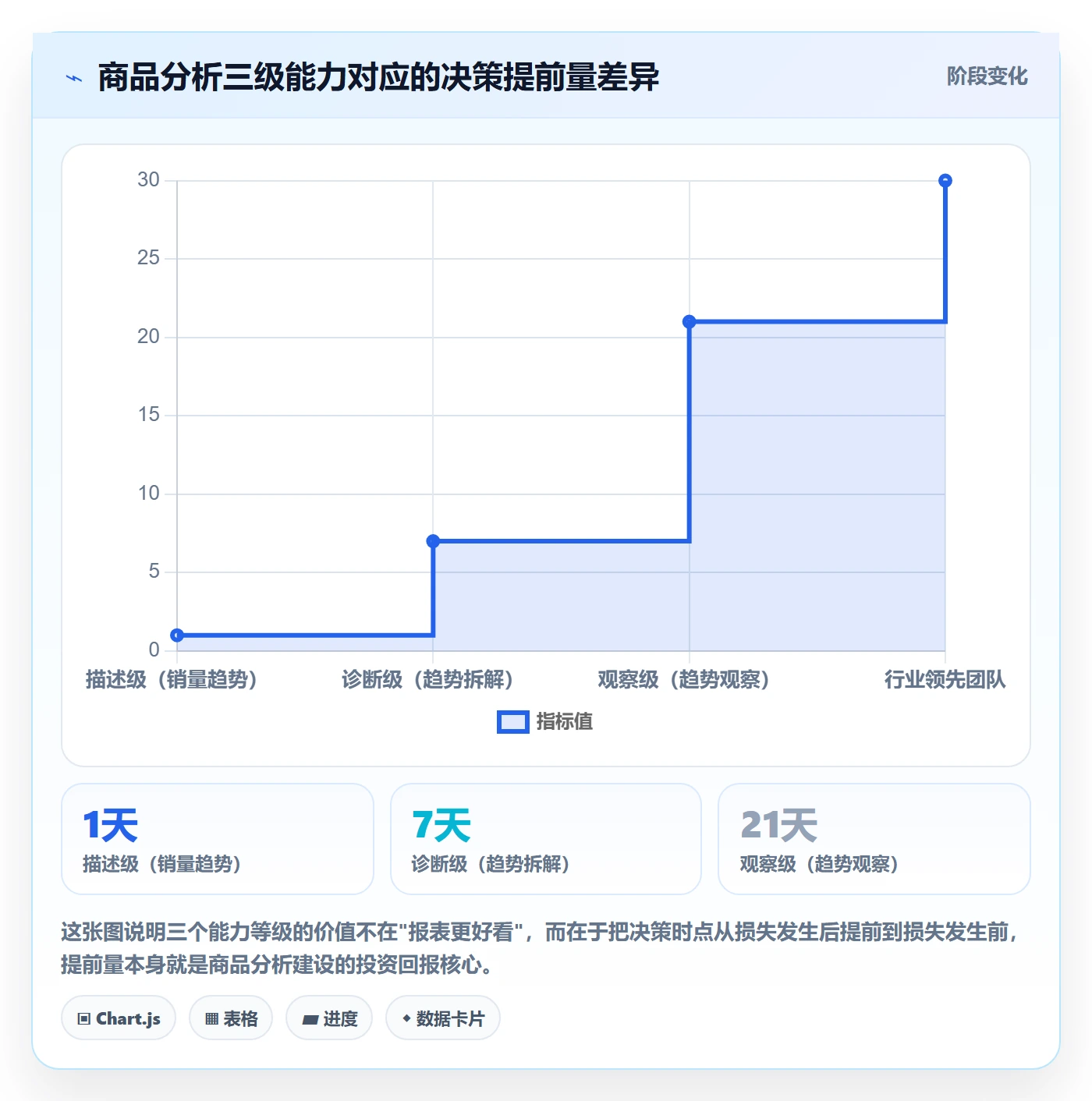Click the y-axis value 5

(154, 572)
